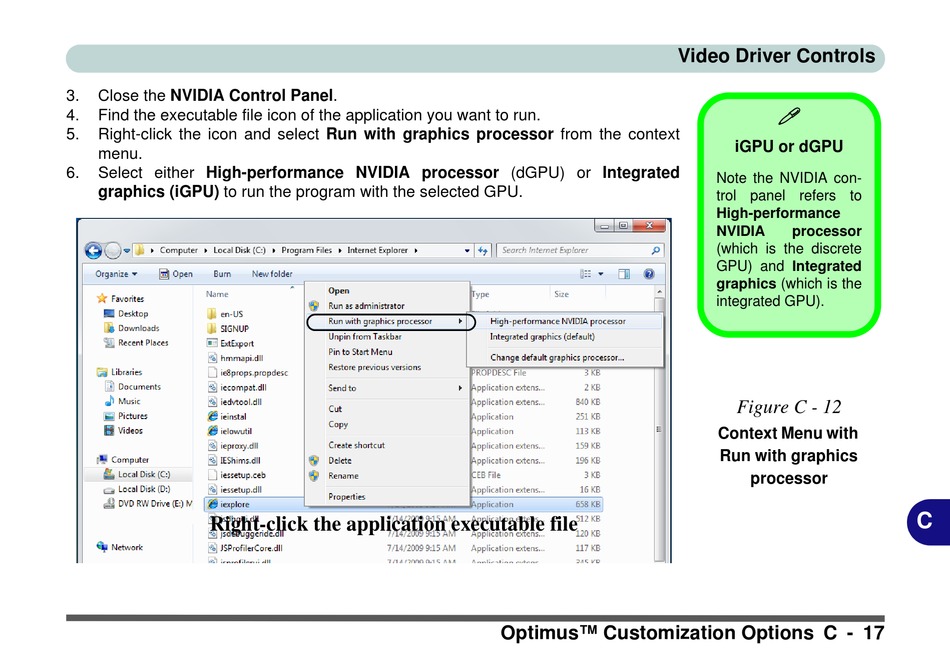This screenshot has width=950, height=668.
Task: Open the Organize dropdown menu
Action: (x=116, y=274)
